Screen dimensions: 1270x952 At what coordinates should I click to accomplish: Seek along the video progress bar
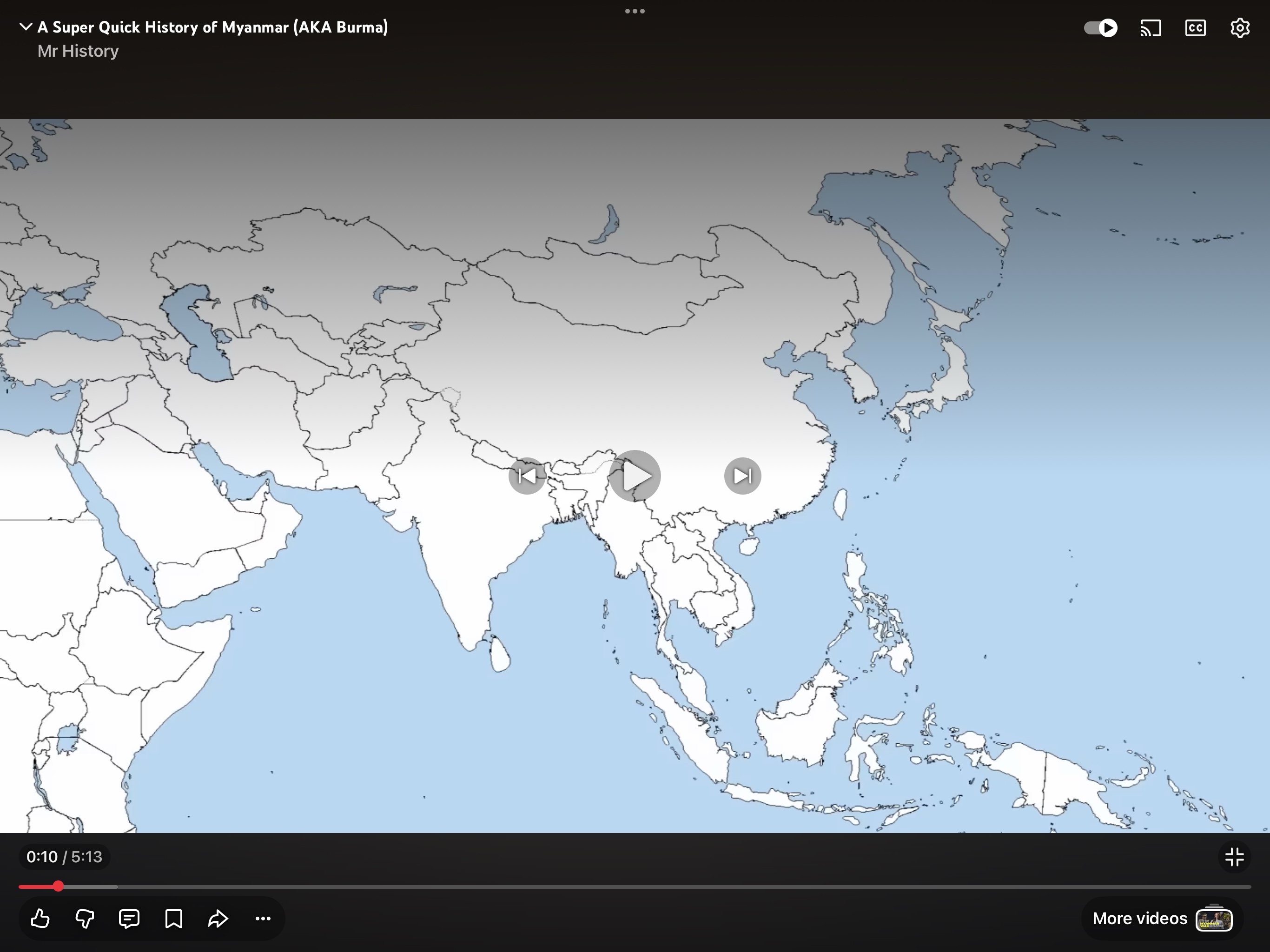point(632,886)
